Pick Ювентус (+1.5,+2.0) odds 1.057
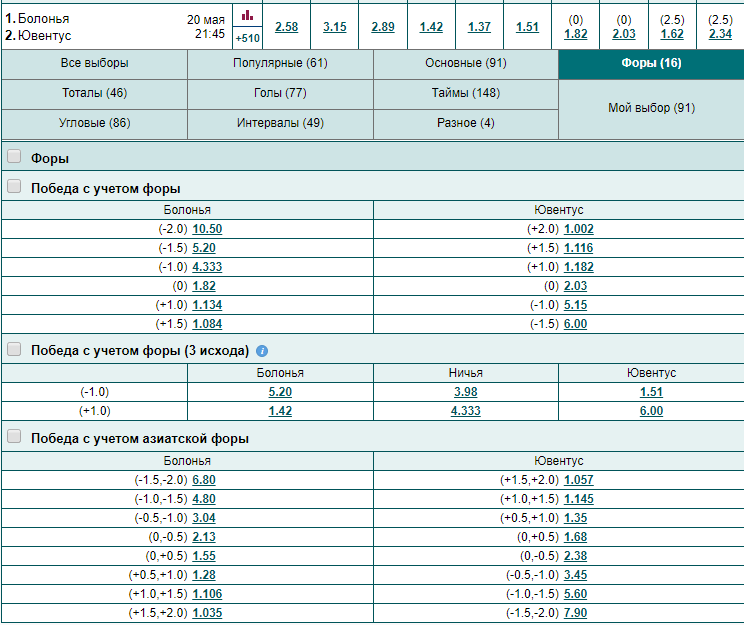This screenshot has width=744, height=625. (x=578, y=480)
